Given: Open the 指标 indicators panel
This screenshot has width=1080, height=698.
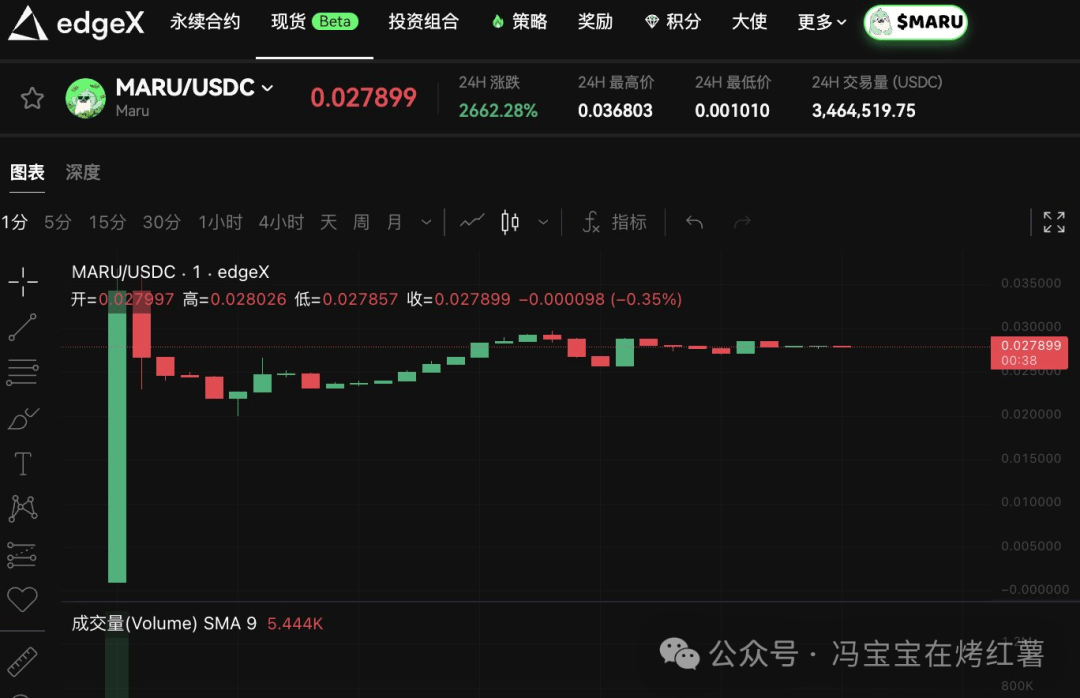Looking at the screenshot, I should (x=615, y=222).
